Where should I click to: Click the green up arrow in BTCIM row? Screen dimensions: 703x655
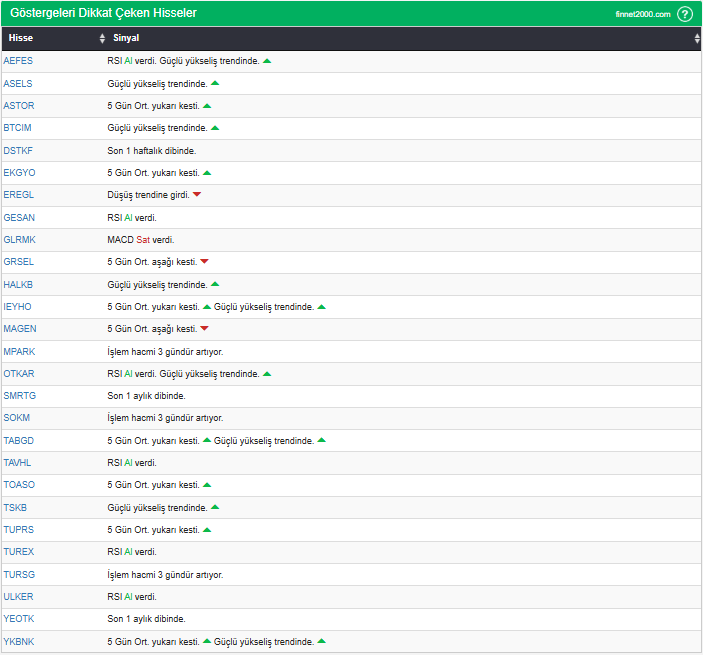coord(215,128)
